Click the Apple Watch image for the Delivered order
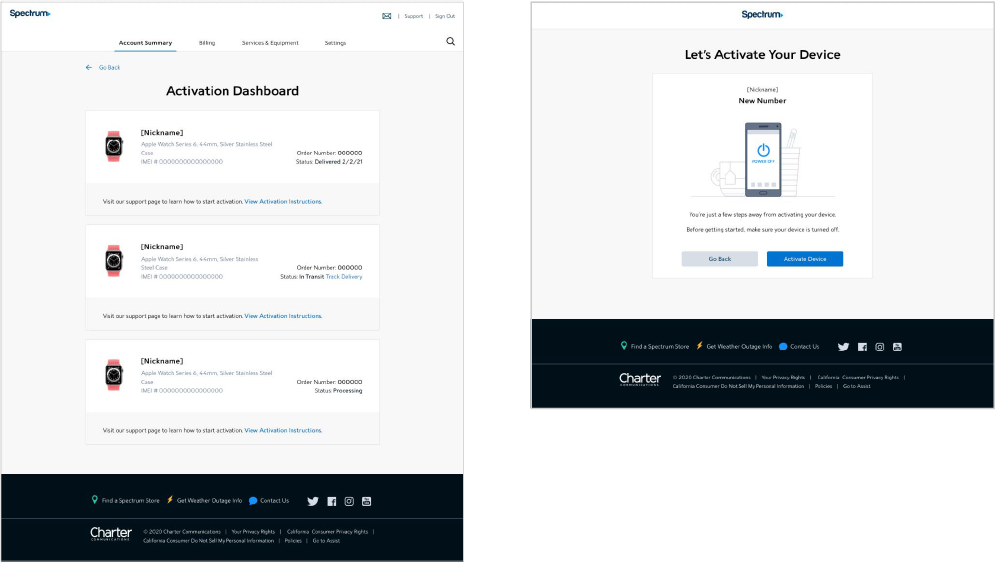Image resolution: width=996 pixels, height=562 pixels. tap(114, 146)
